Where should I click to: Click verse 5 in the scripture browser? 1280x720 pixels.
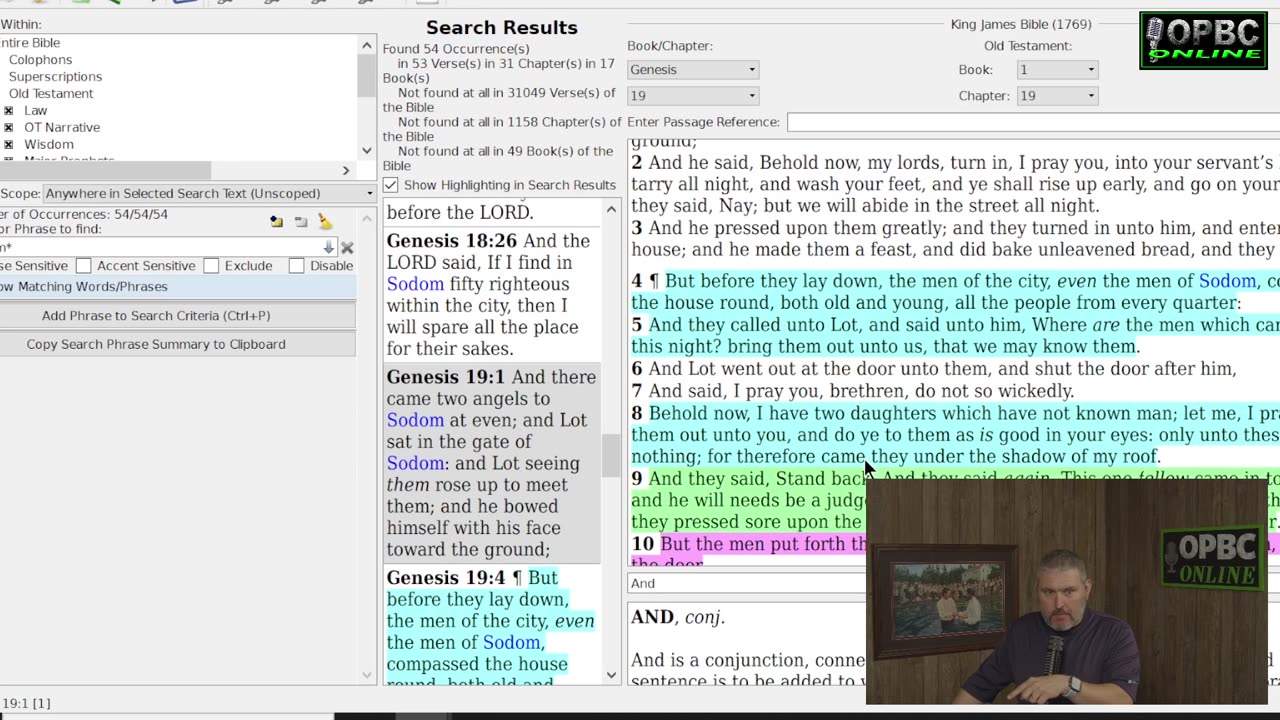click(955, 335)
